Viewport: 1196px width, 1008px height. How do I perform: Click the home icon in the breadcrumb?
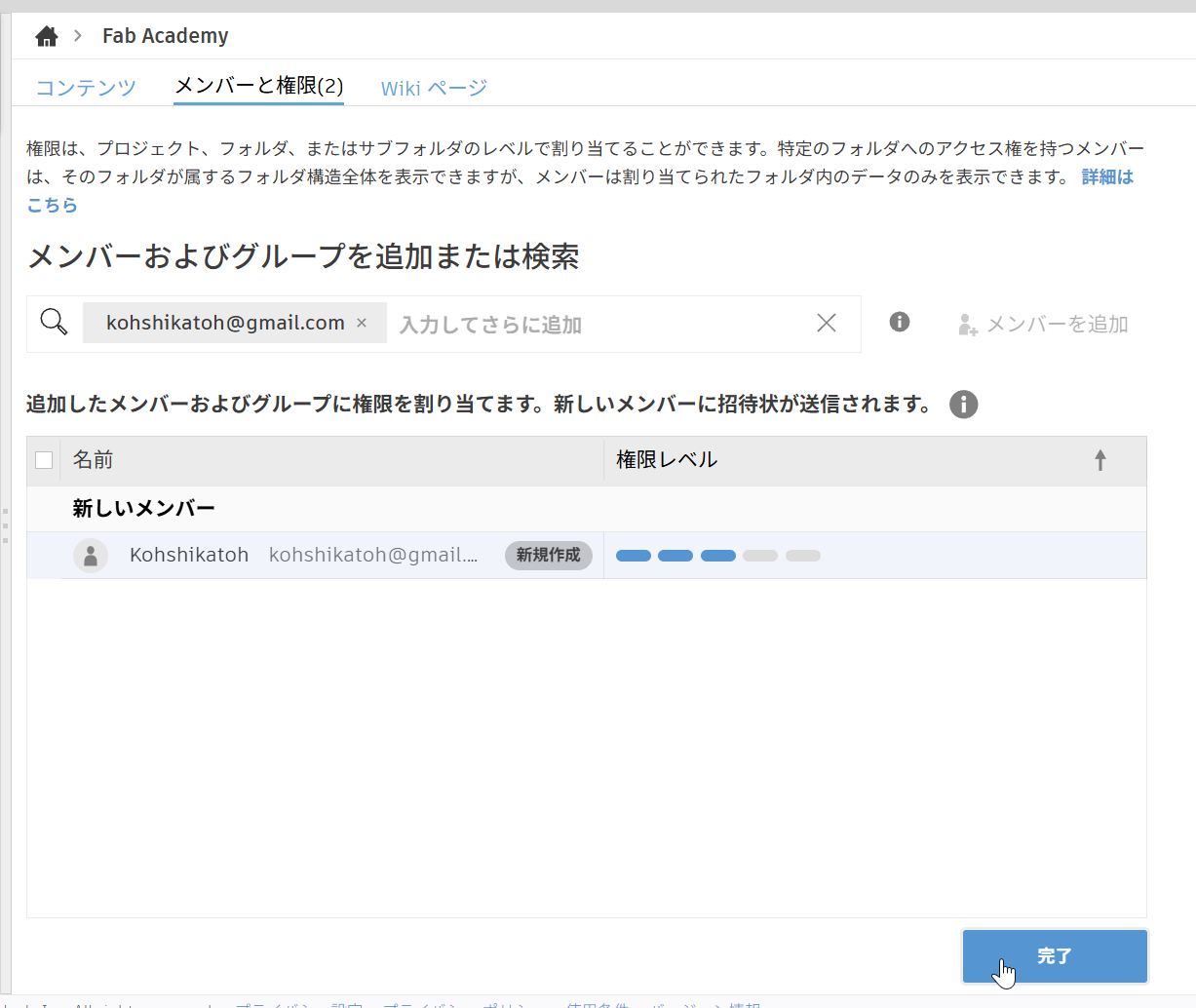45,34
